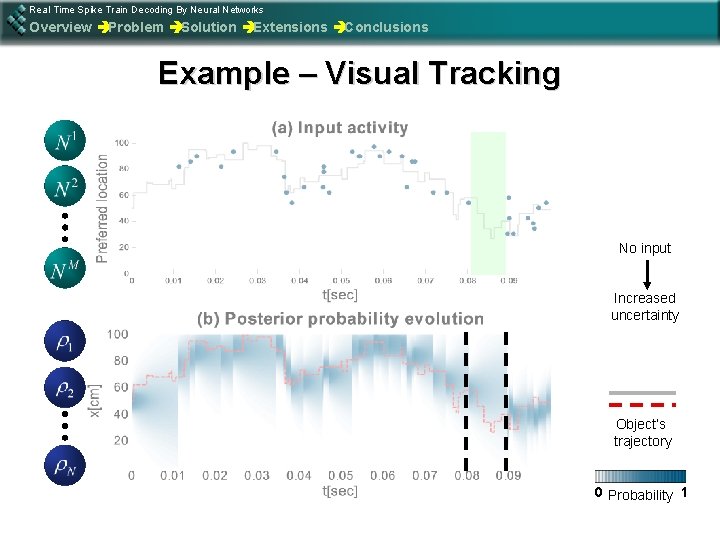Viewport: 720px width, 540px height.
Task: Click the N1 neuron circle
Action: pos(65,141)
